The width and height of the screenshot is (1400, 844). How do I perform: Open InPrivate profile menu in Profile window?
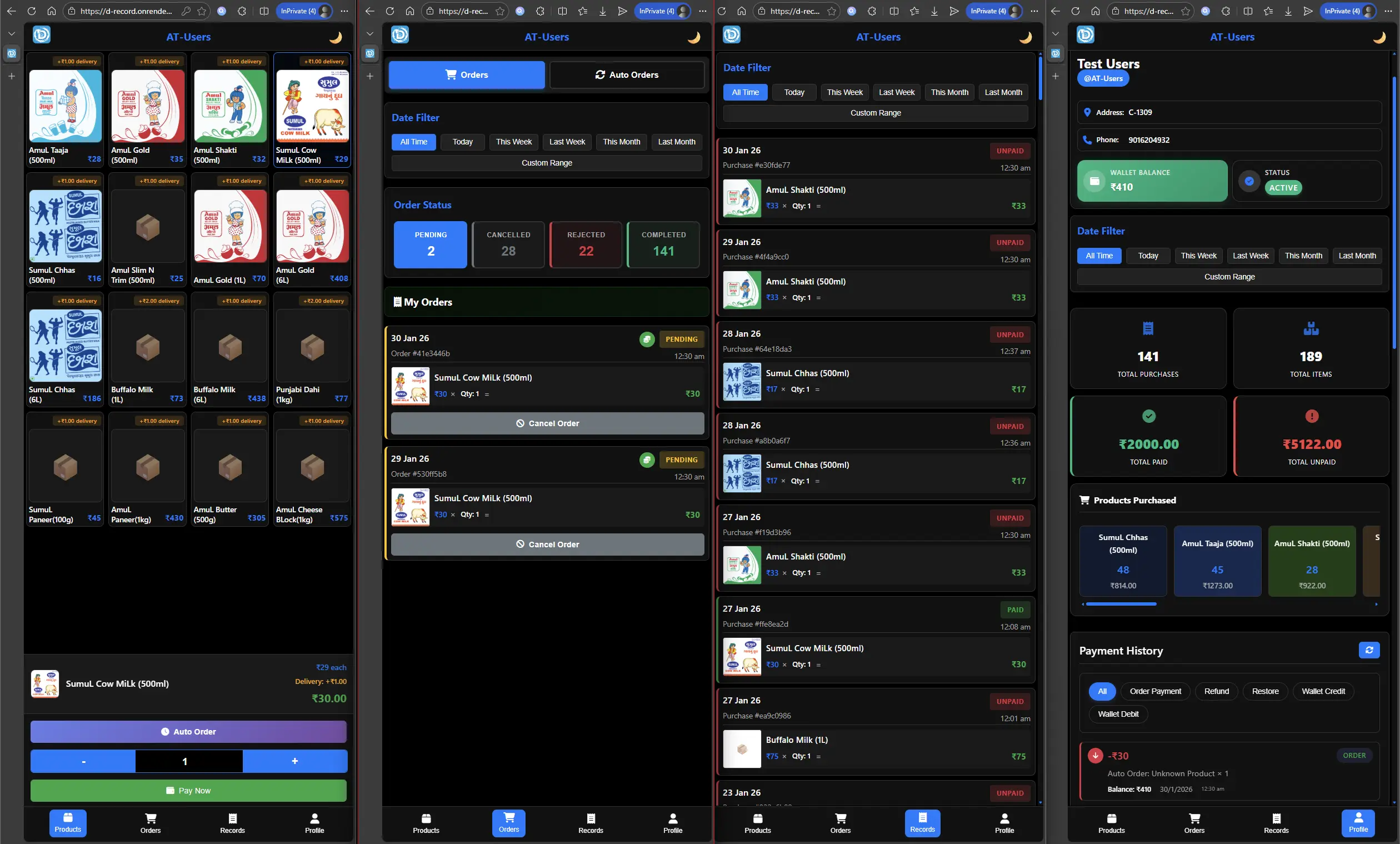(x=1349, y=11)
